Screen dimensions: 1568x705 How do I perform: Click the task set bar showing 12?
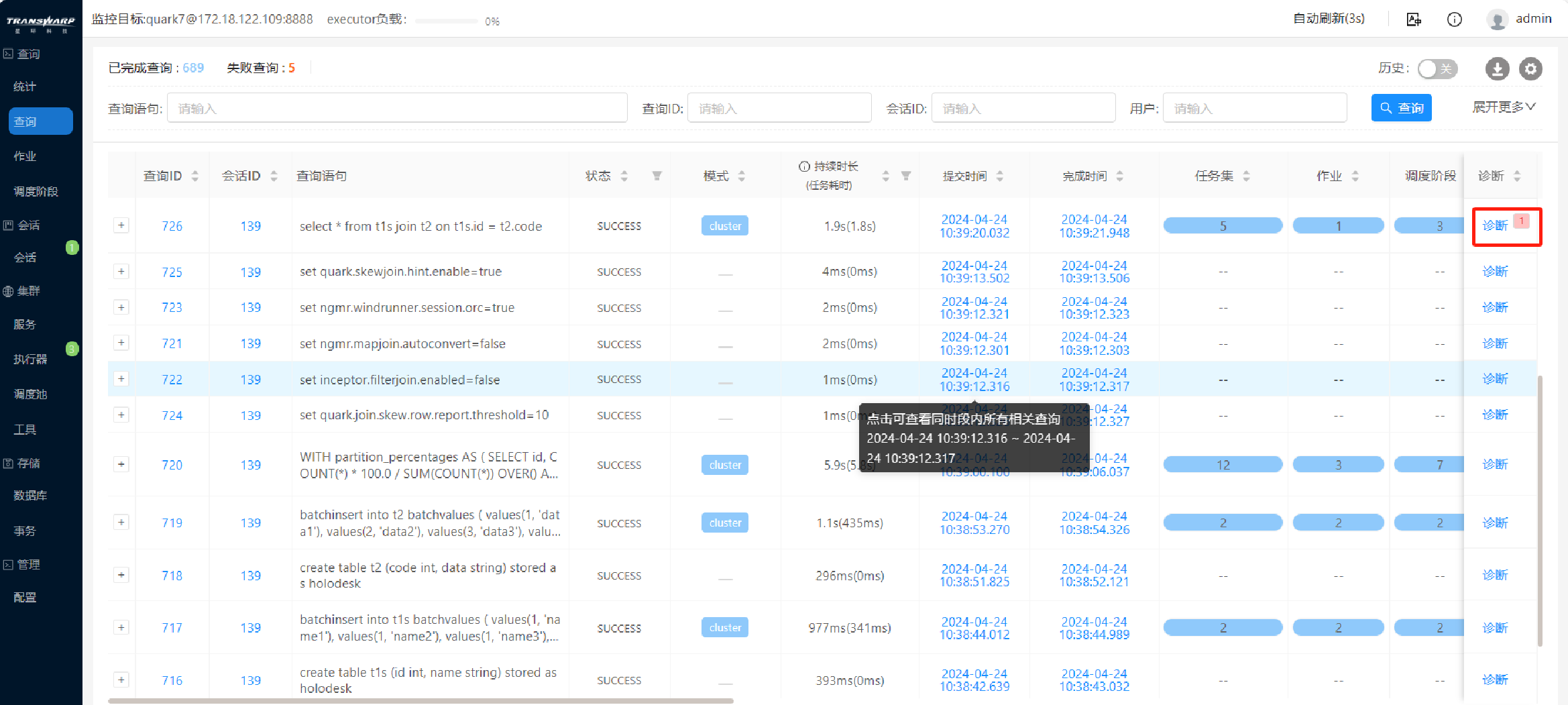pyautogui.click(x=1223, y=465)
